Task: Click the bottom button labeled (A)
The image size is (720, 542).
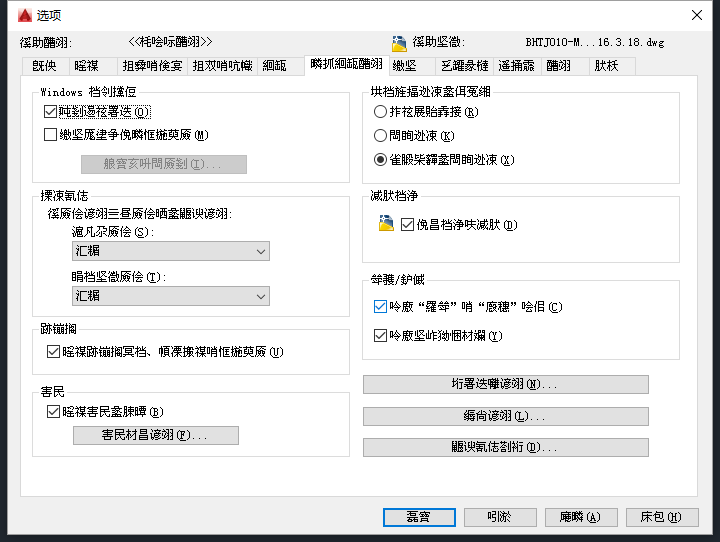Action: [581, 517]
